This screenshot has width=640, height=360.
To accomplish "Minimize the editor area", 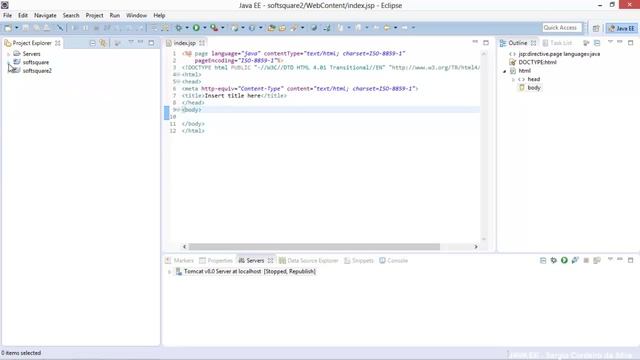I will coord(475,42).
